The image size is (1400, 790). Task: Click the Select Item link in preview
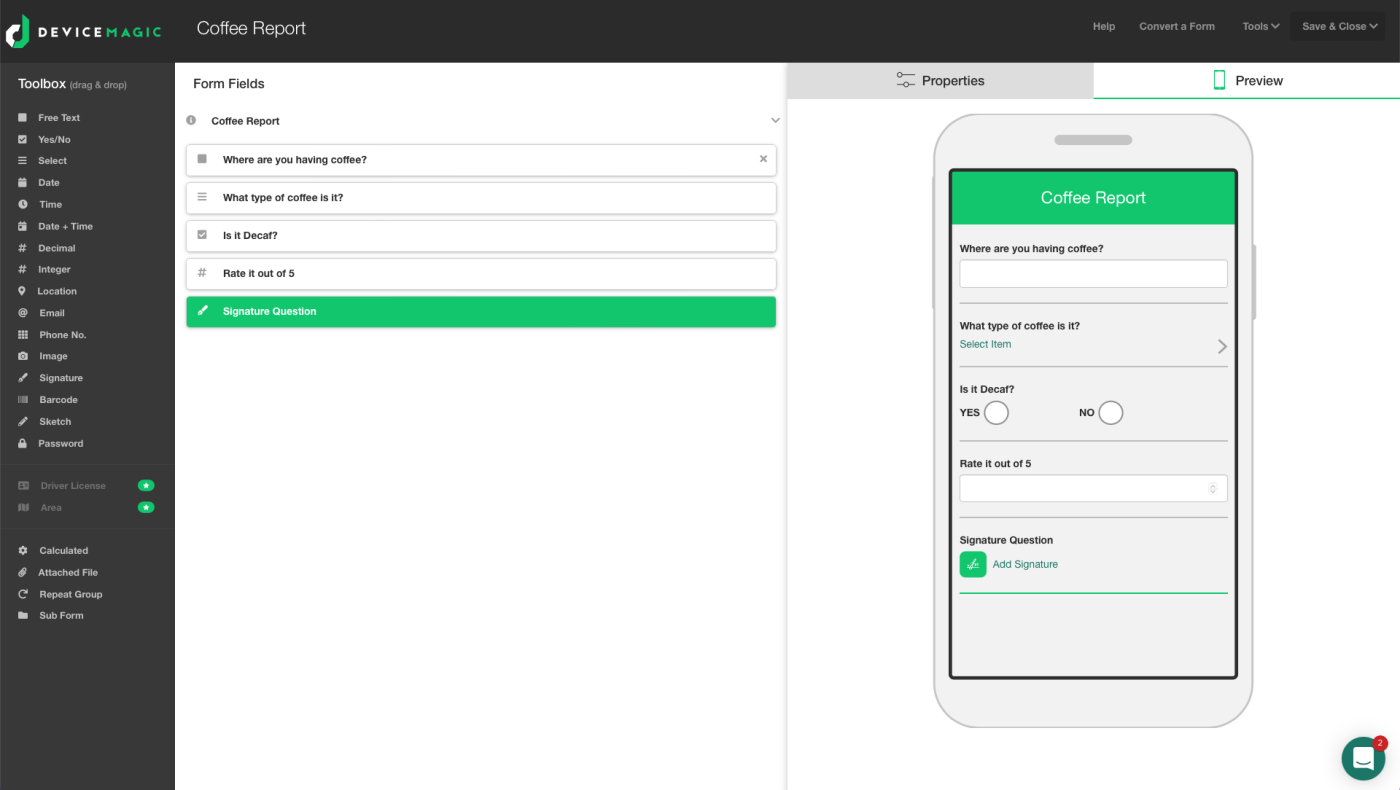click(985, 344)
